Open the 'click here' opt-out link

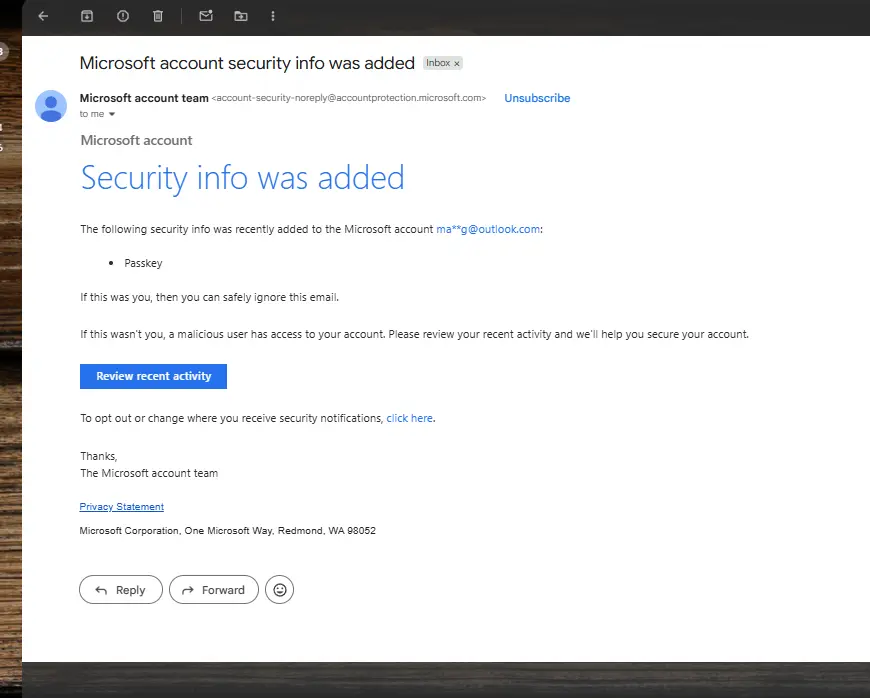click(x=409, y=418)
